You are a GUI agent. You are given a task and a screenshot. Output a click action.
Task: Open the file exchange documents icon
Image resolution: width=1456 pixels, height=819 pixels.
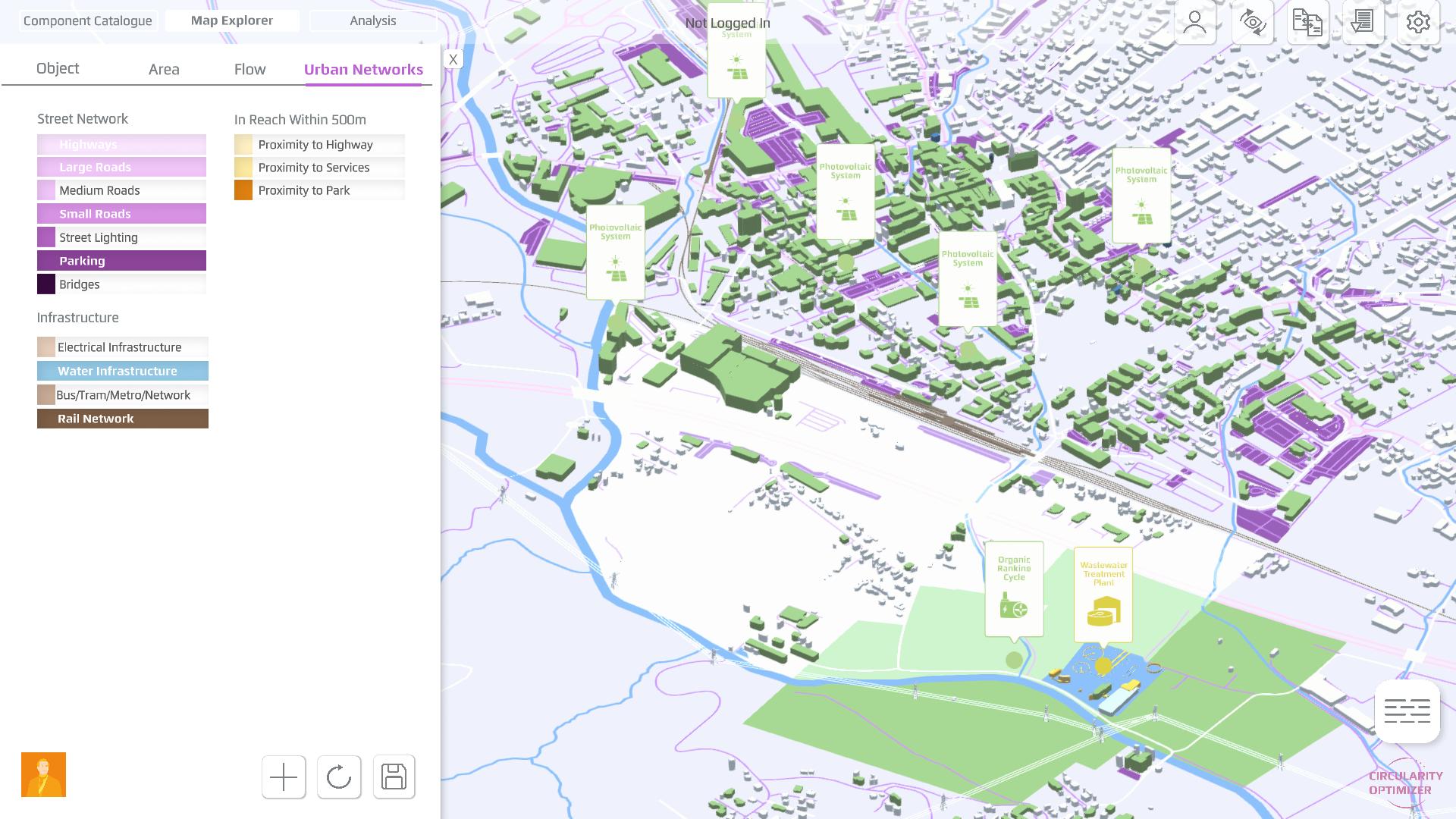[x=1307, y=22]
